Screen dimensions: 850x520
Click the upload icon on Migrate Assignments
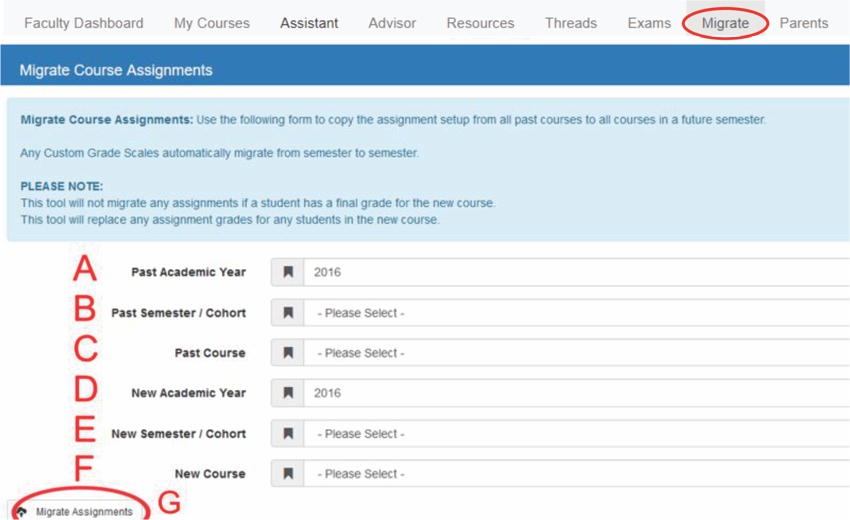(x=21, y=512)
